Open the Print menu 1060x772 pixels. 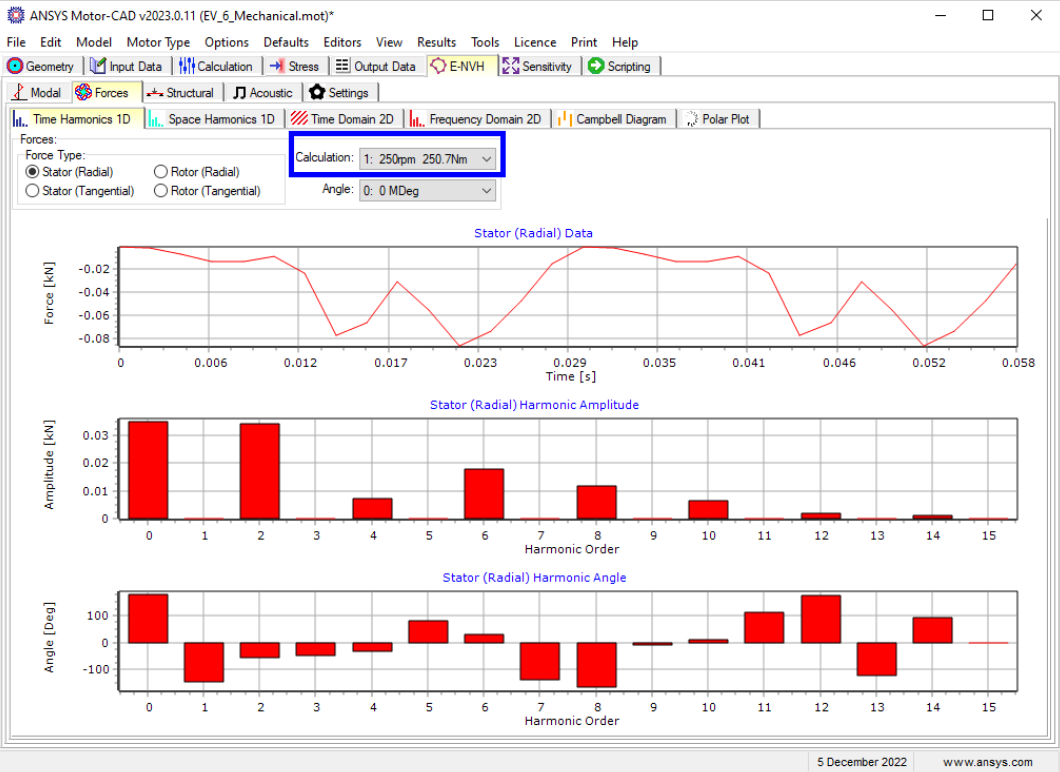(x=584, y=42)
